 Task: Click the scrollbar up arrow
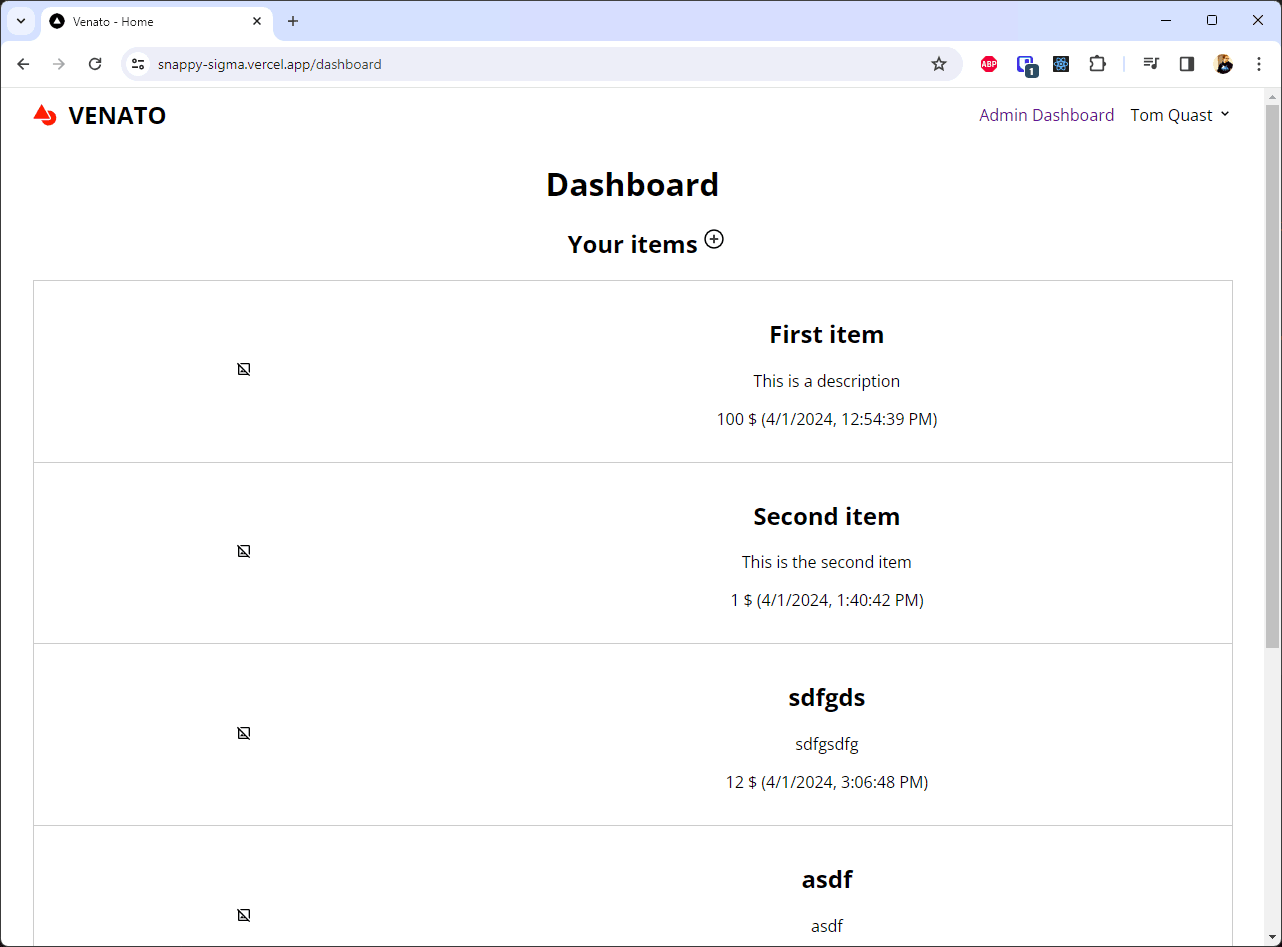(x=1272, y=97)
